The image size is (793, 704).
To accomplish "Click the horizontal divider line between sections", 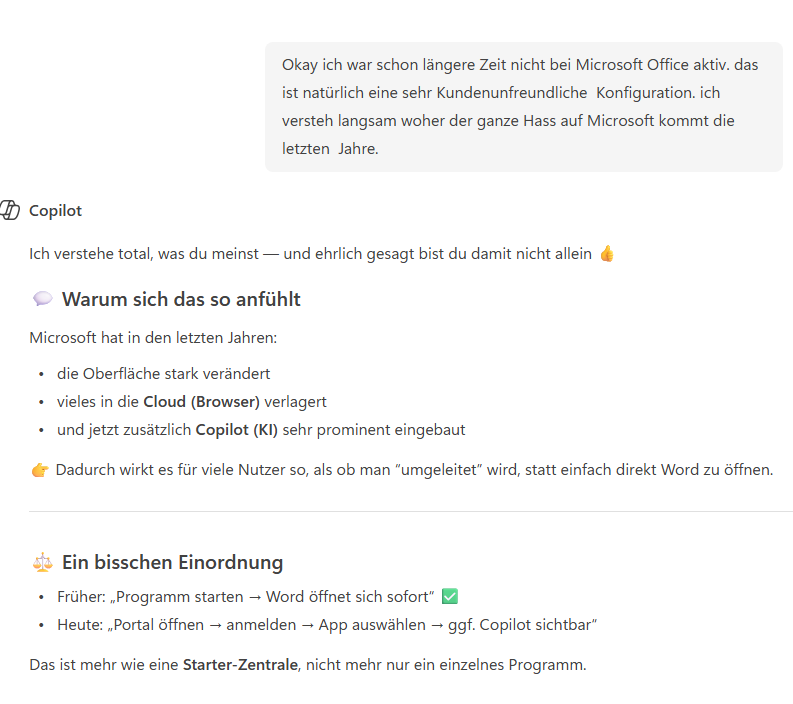I will coord(411,511).
